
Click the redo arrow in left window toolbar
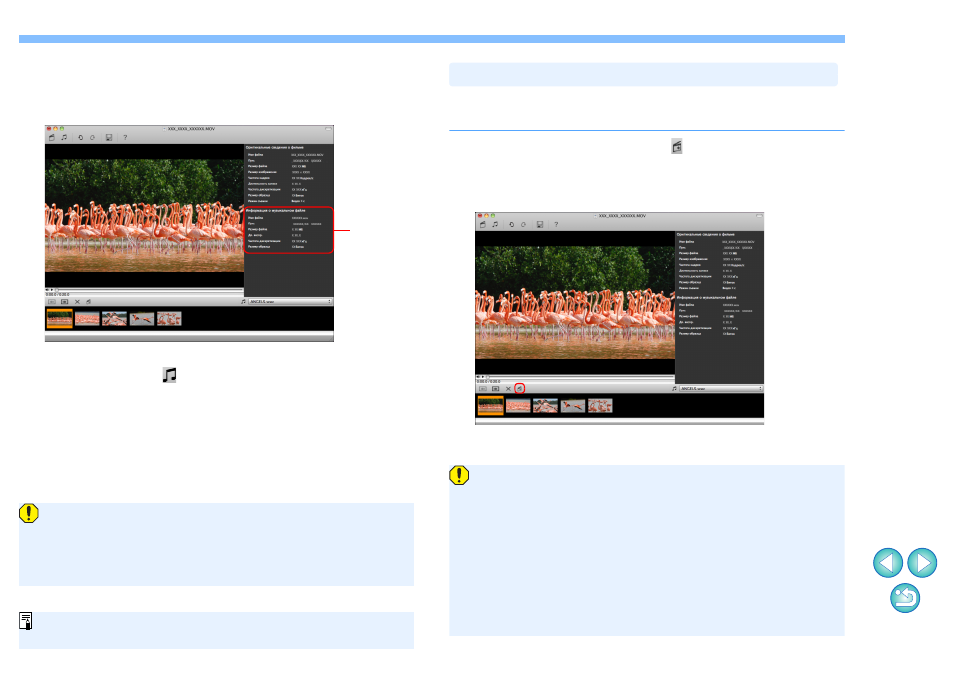point(92,137)
